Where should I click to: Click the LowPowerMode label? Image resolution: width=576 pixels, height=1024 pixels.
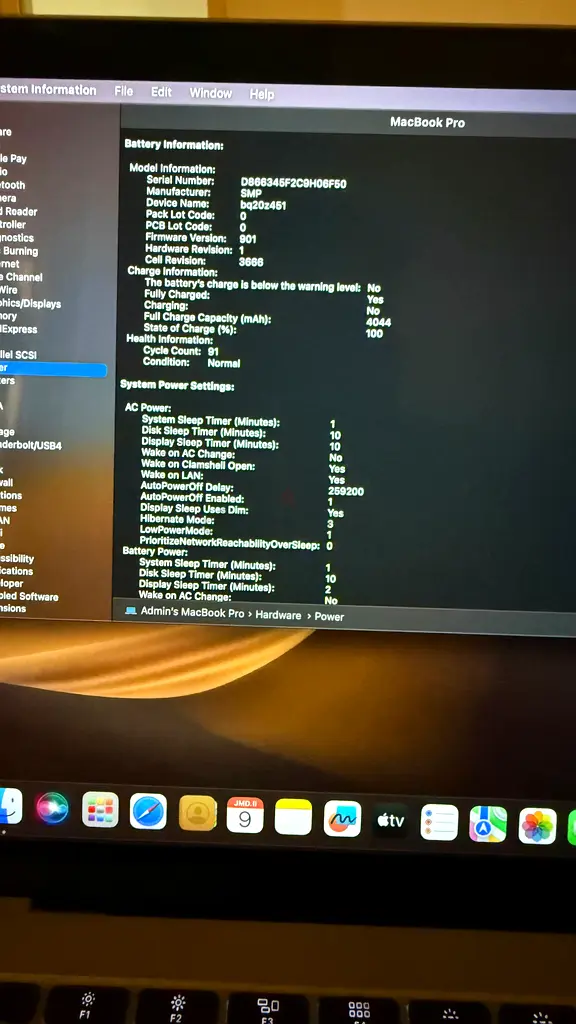[176, 531]
